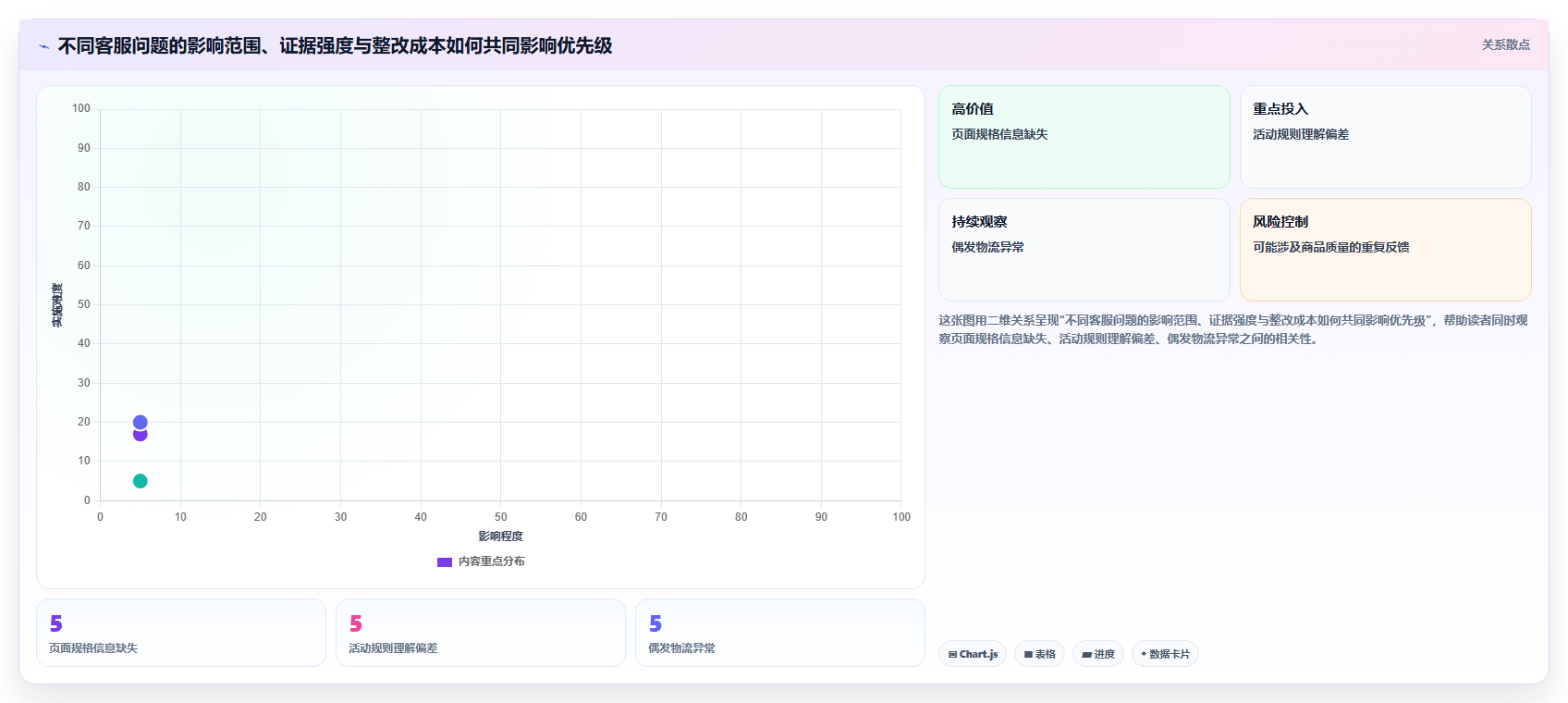
Task: Click the 数据卡片 tag chip
Action: 1165,654
